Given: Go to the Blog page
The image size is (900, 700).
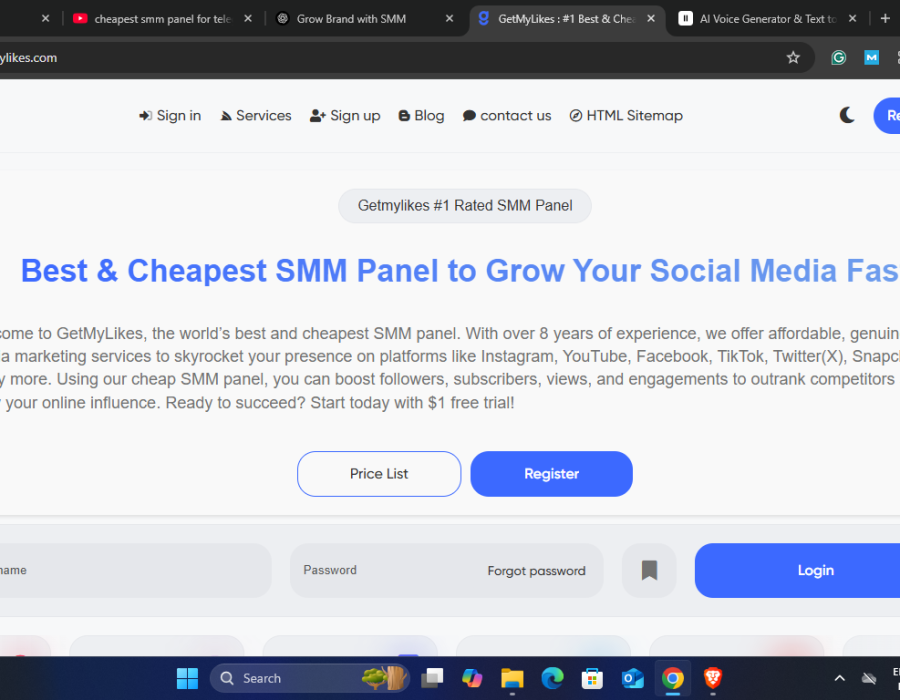Looking at the screenshot, I should coord(421,116).
